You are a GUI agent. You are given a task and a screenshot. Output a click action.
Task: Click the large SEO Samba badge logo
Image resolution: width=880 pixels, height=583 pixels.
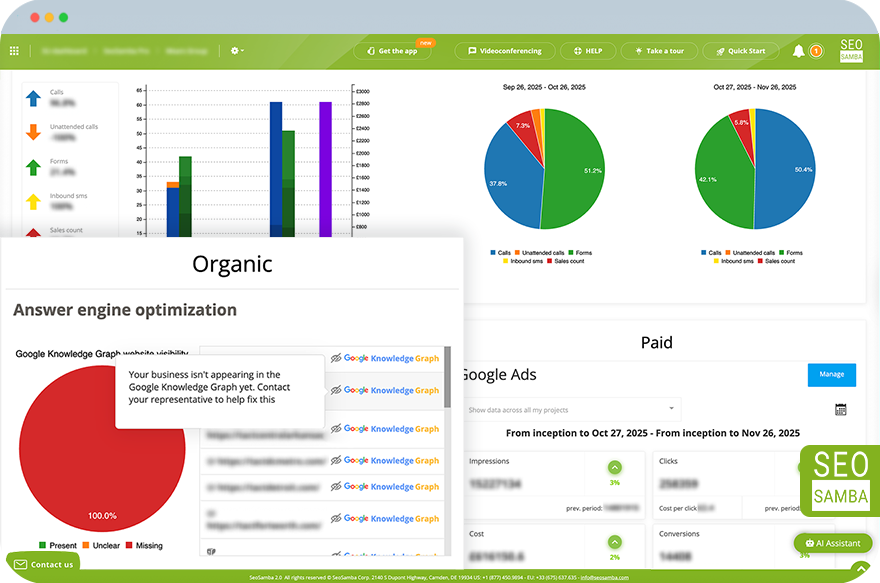[840, 480]
